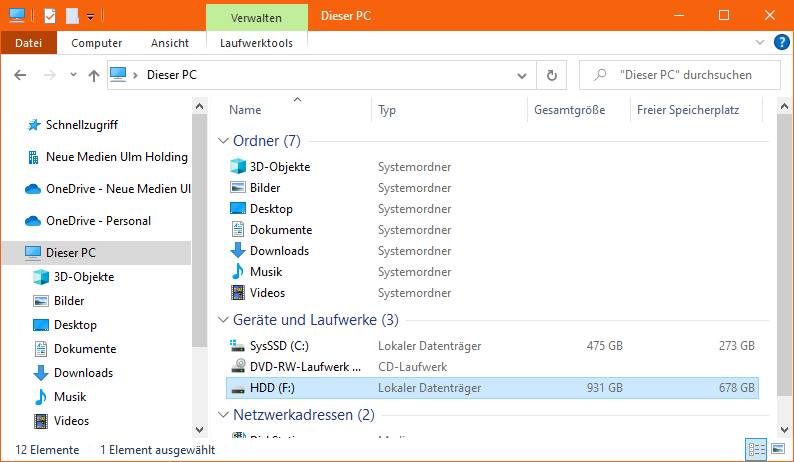The image size is (794, 462).
Task: Click the "Dieser PC" durchsuchen search field
Action: coord(690,75)
